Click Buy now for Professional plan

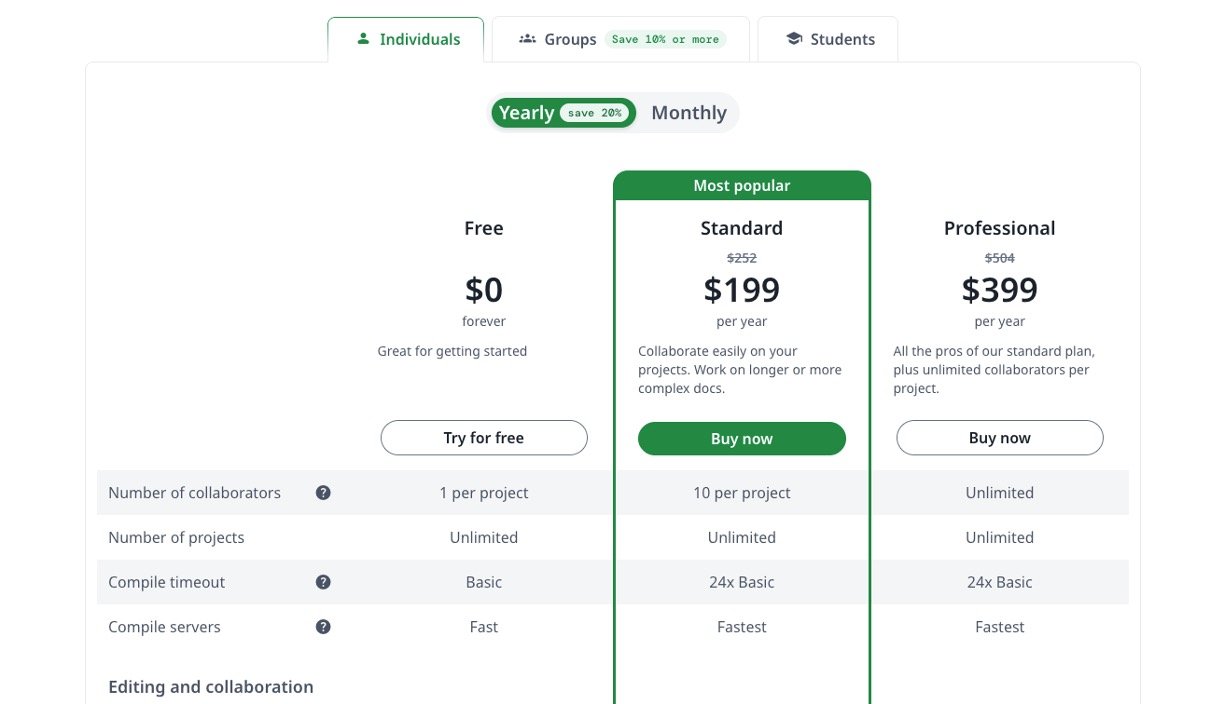1000,438
